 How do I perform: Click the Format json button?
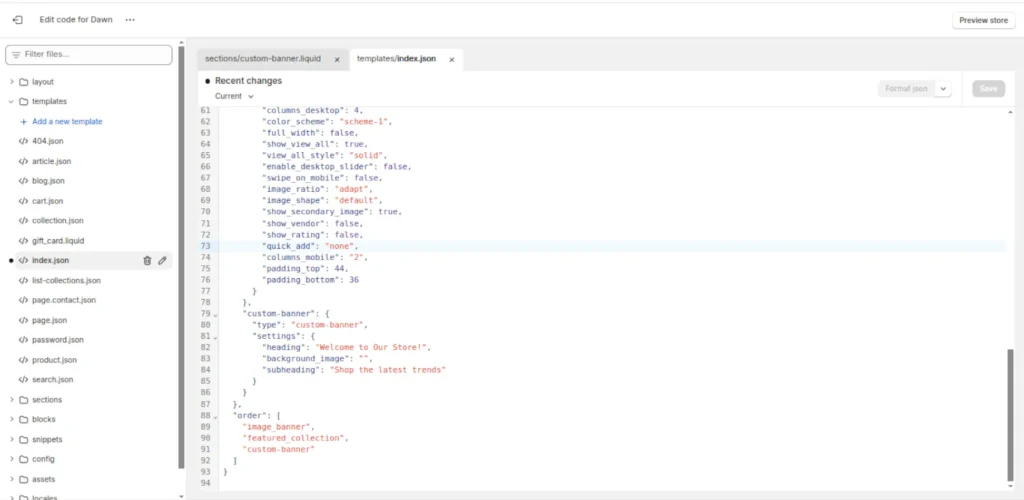(906, 89)
